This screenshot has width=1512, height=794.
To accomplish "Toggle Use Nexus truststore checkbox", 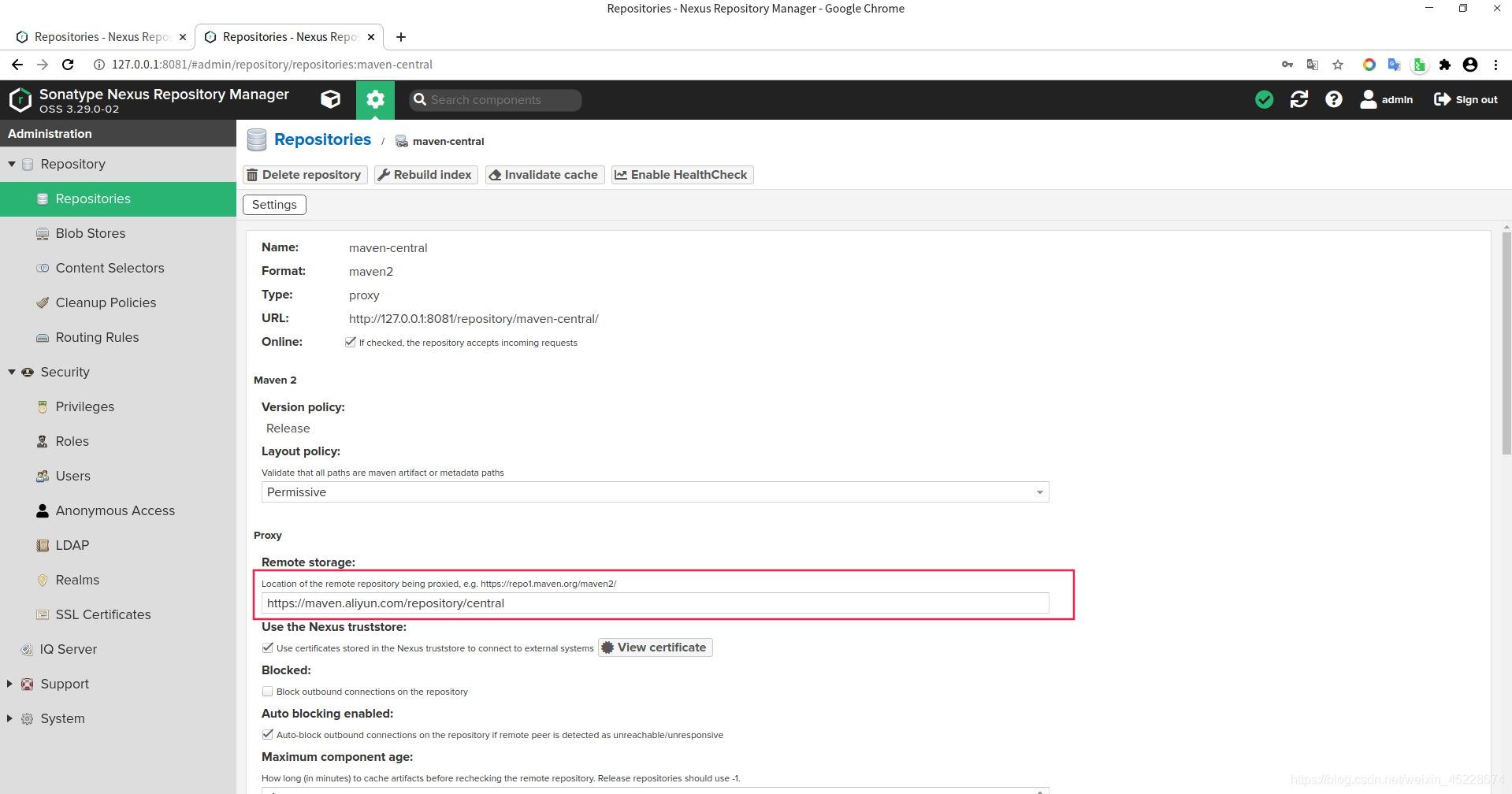I will 268,647.
